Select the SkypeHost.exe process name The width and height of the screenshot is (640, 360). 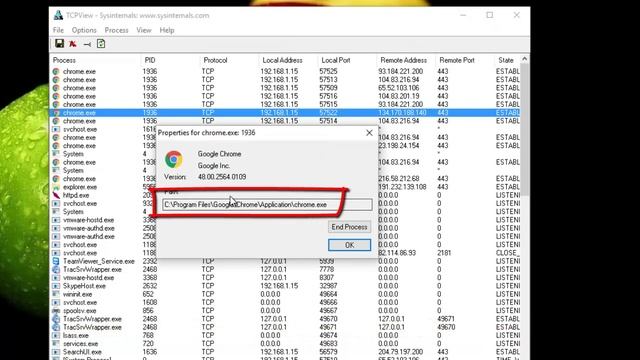click(x=84, y=286)
